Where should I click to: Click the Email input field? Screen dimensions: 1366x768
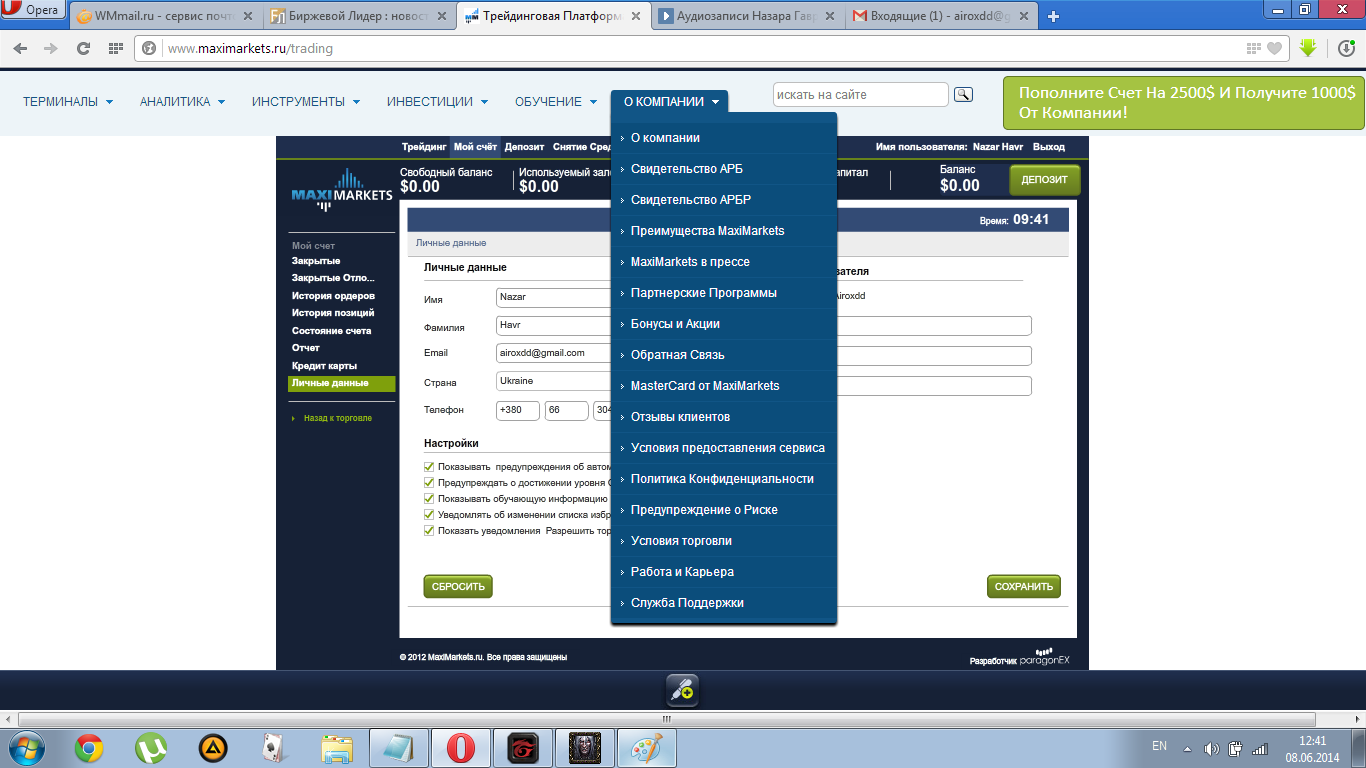click(553, 353)
